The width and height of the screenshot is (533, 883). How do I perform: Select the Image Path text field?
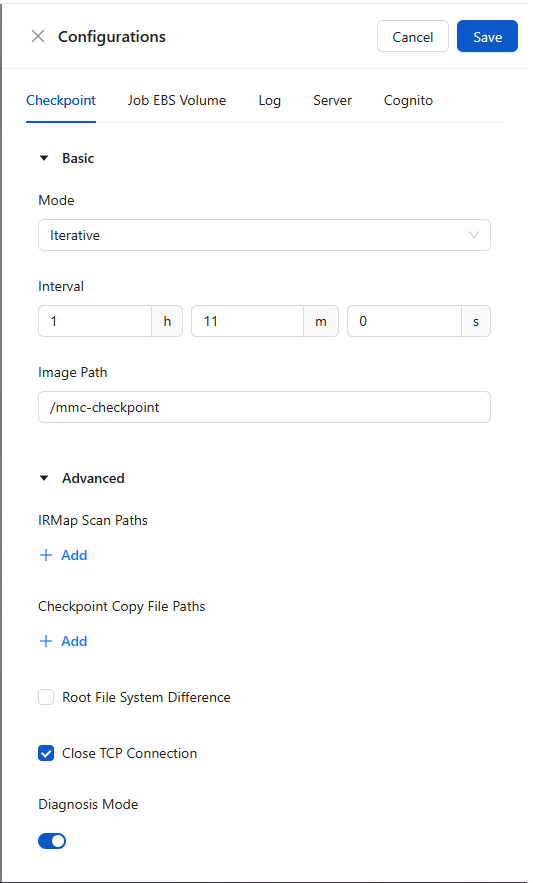click(264, 407)
